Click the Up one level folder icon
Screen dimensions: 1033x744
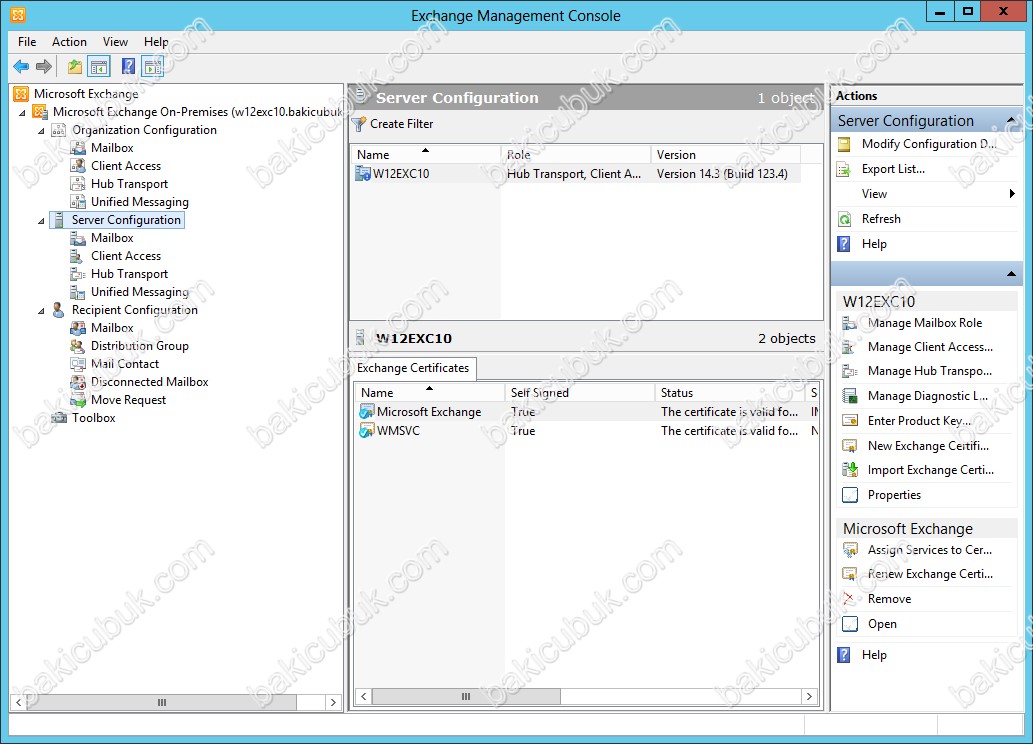75,66
